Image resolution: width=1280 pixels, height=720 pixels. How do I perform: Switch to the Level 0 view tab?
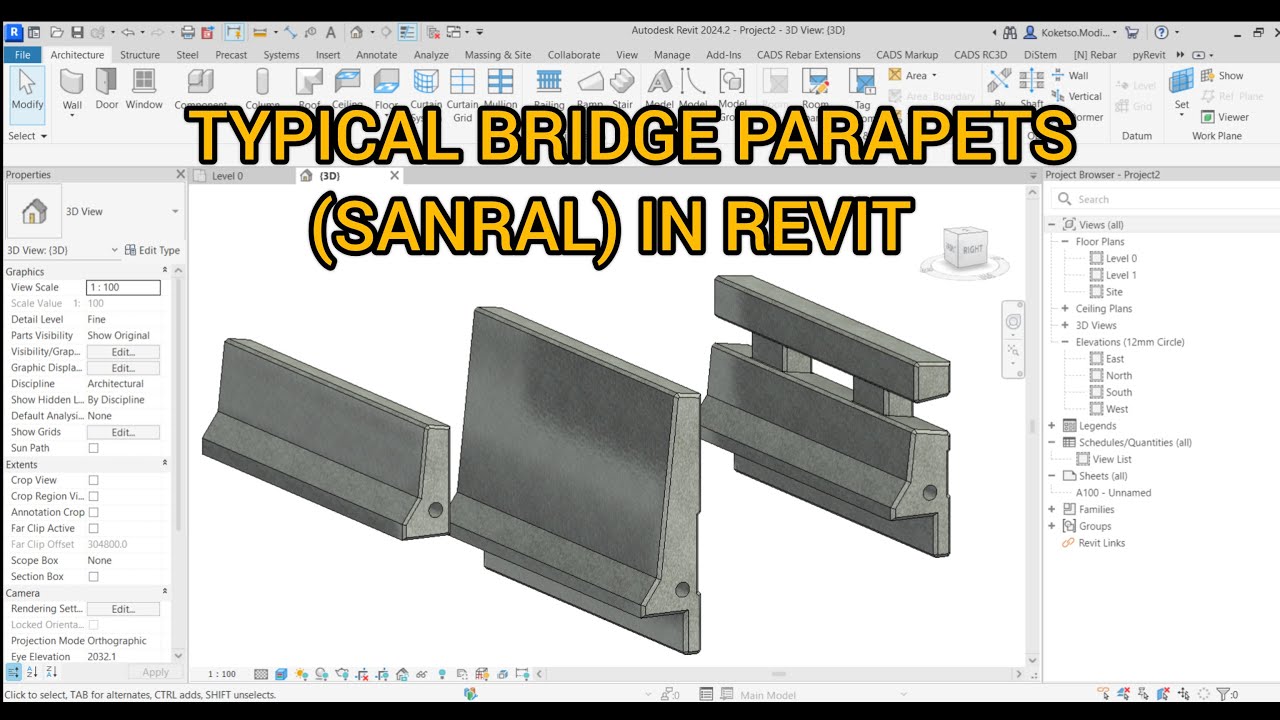228,176
